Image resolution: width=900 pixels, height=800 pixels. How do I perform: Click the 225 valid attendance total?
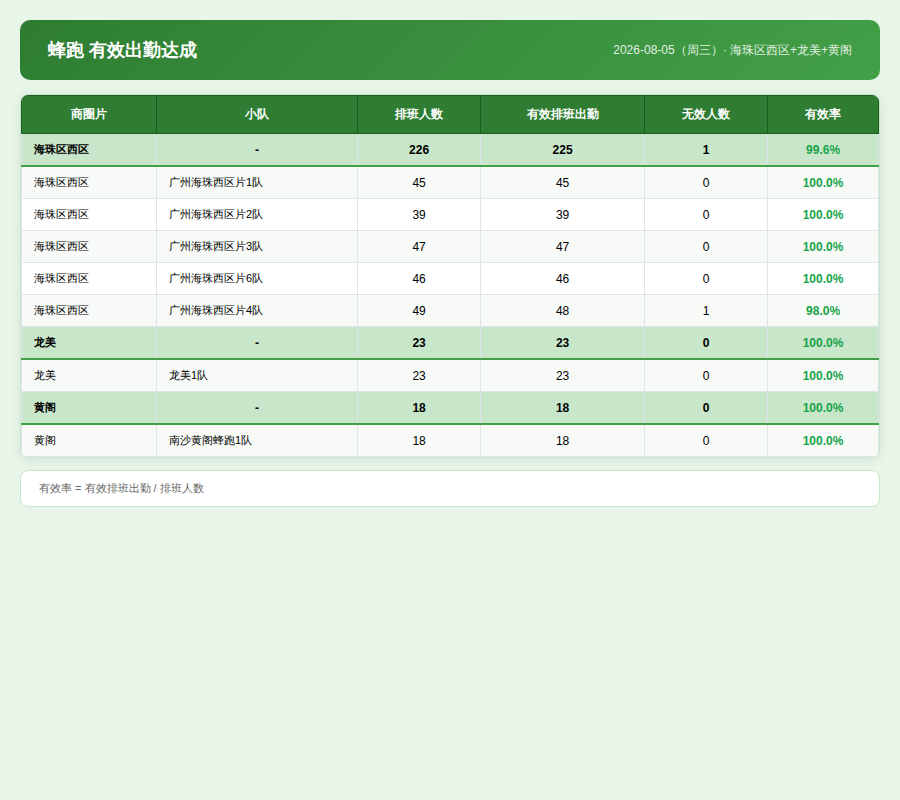[562, 150]
